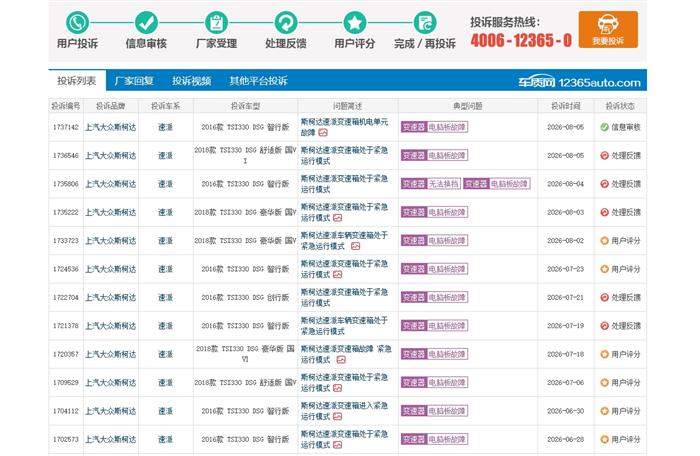Screen dimensions: 700x456
Task: Open image icon in complaint 1735222 description
Action: pos(338,218)
